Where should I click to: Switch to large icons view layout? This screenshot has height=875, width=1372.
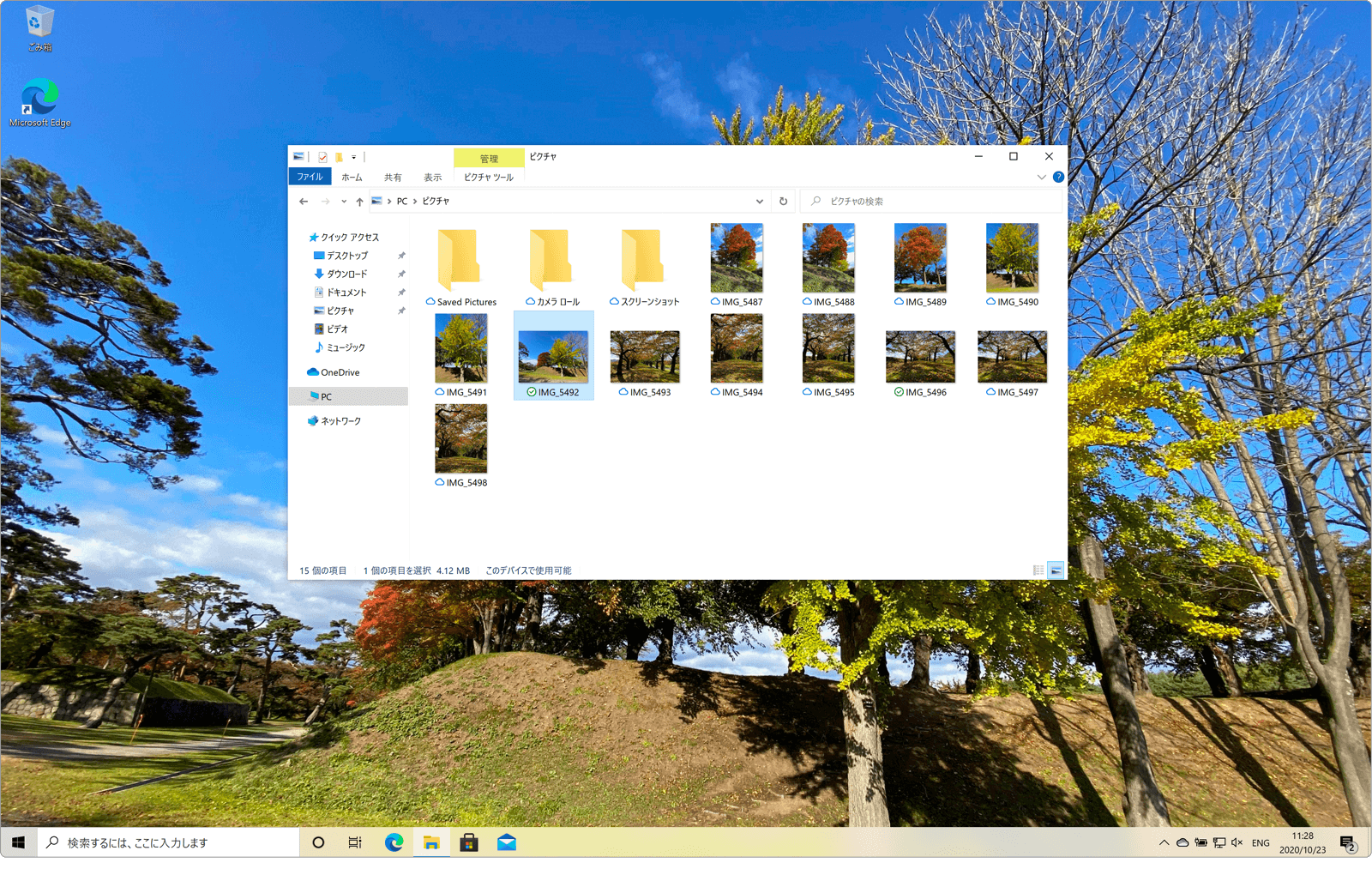(x=1056, y=570)
